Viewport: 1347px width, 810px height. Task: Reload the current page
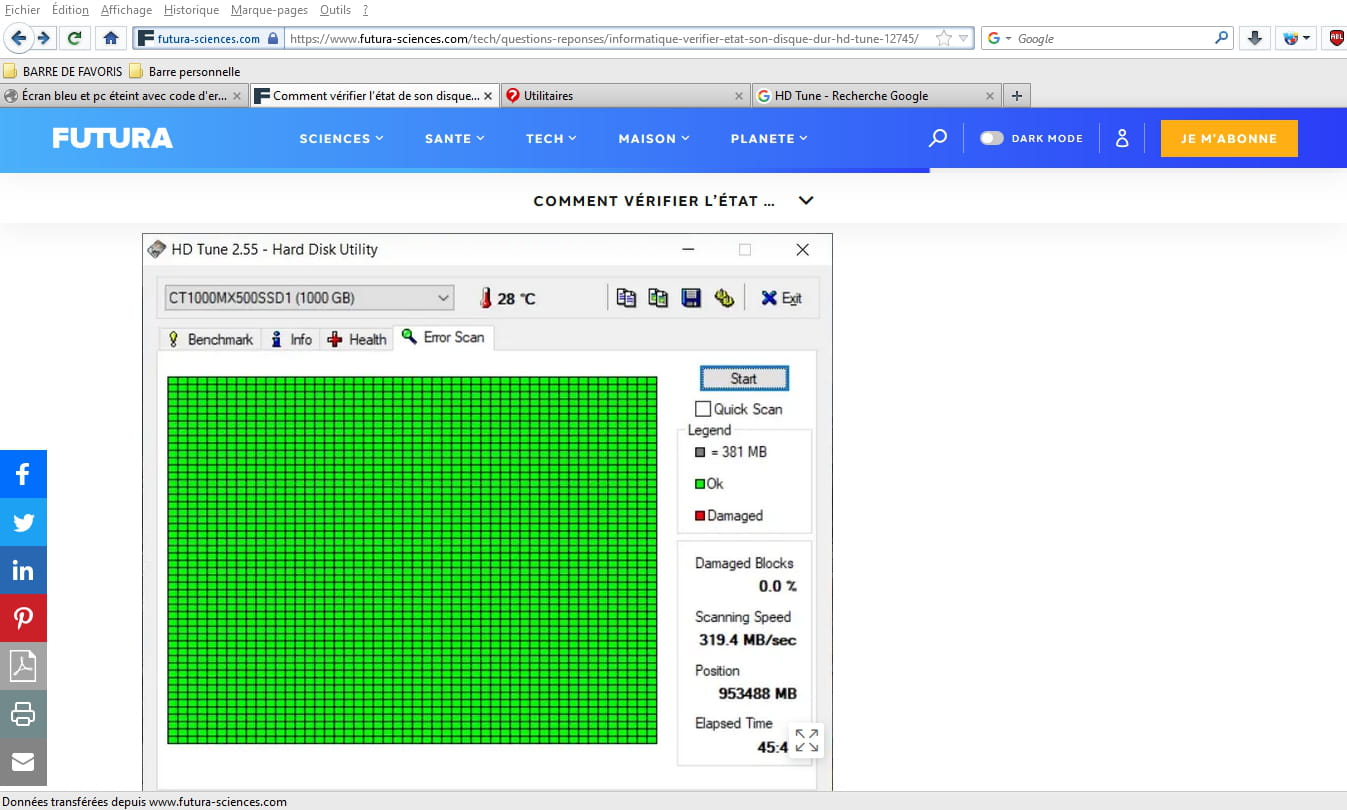tap(74, 38)
